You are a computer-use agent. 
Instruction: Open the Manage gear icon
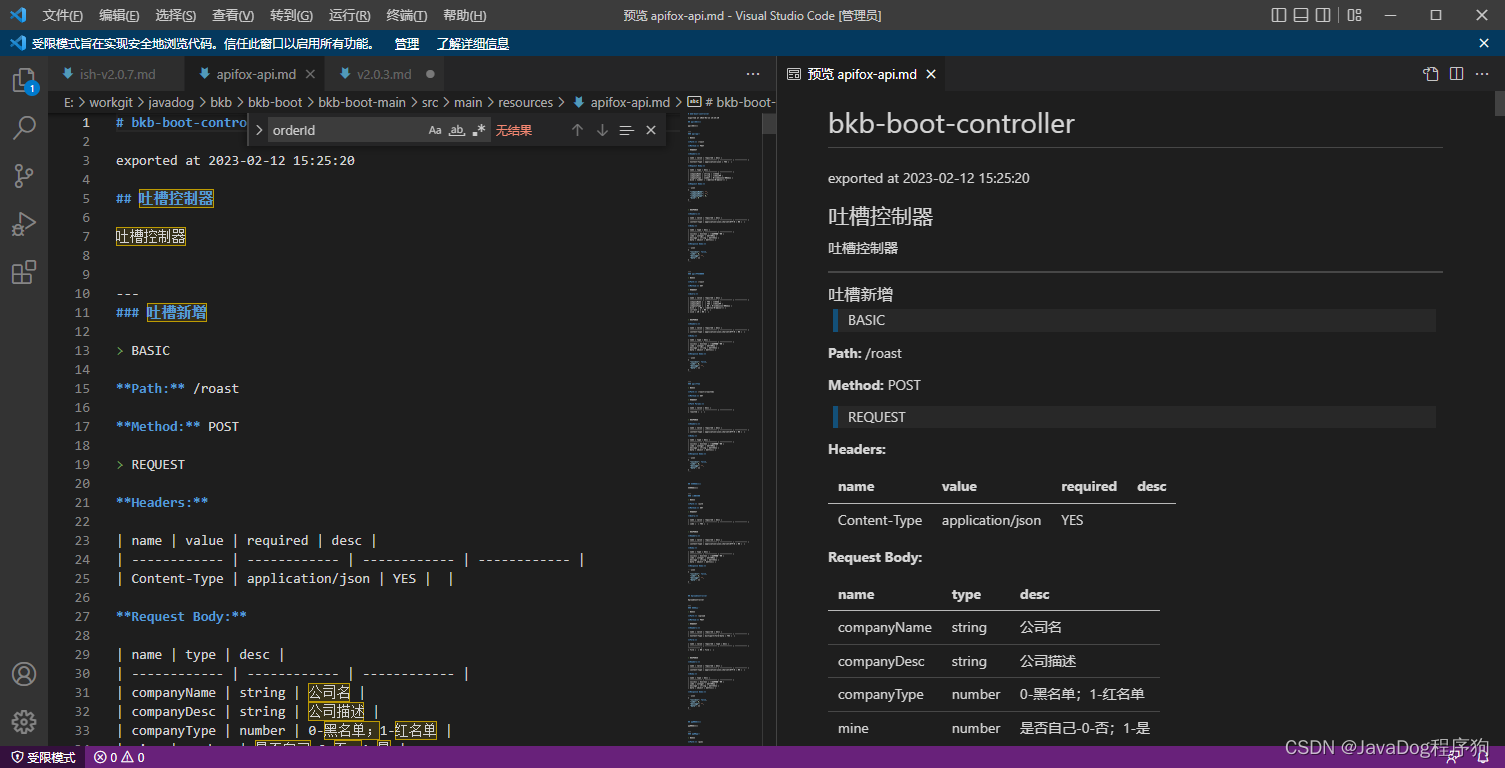click(x=24, y=722)
